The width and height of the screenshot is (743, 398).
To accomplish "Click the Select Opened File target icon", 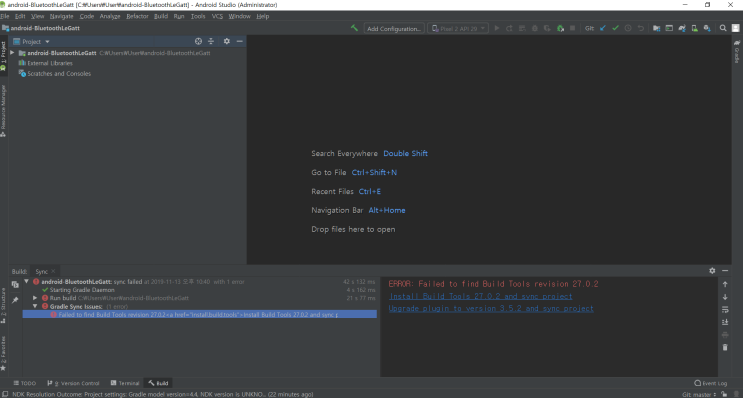I will pyautogui.click(x=198, y=41).
